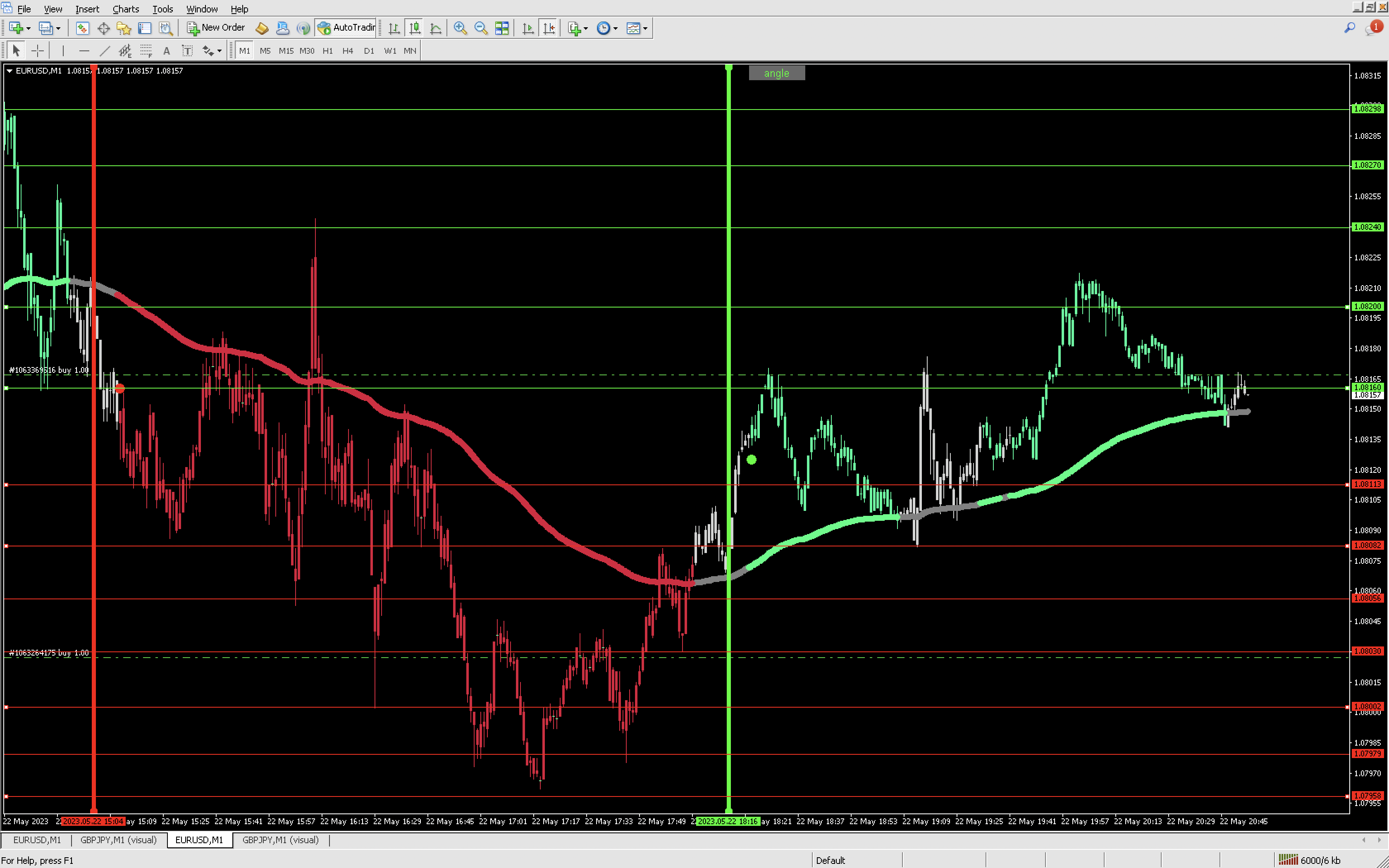Open the Charts menu
The width and height of the screenshot is (1389, 868).
click(125, 9)
